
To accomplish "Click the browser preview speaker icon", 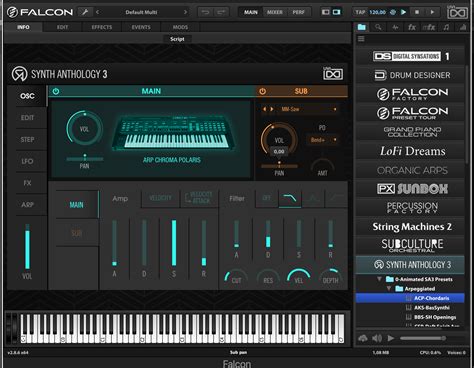I will [377, 338].
